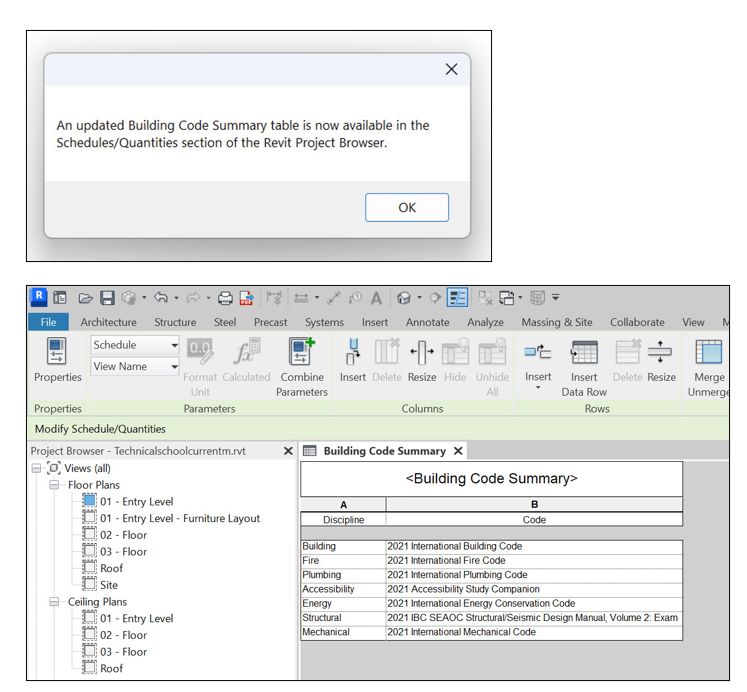Click the Open folder icon
The image size is (747, 692).
click(x=85, y=298)
